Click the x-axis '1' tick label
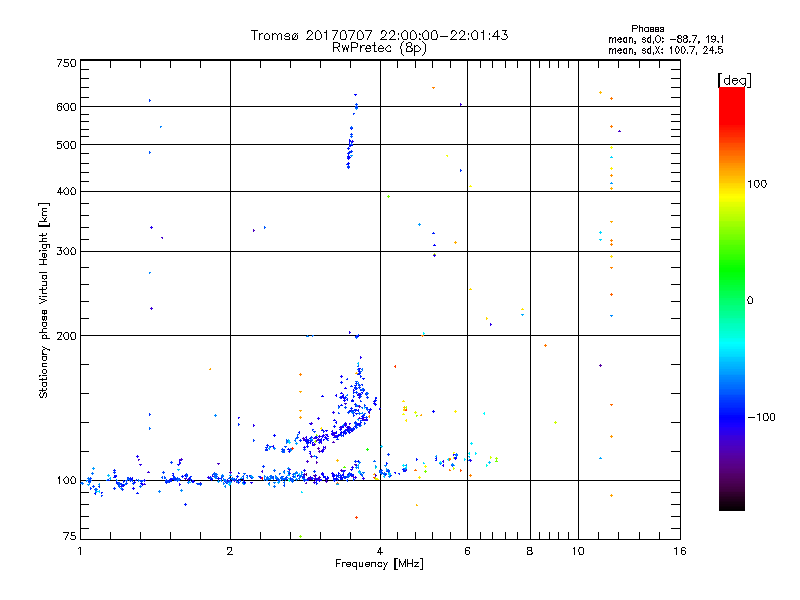 [80, 551]
